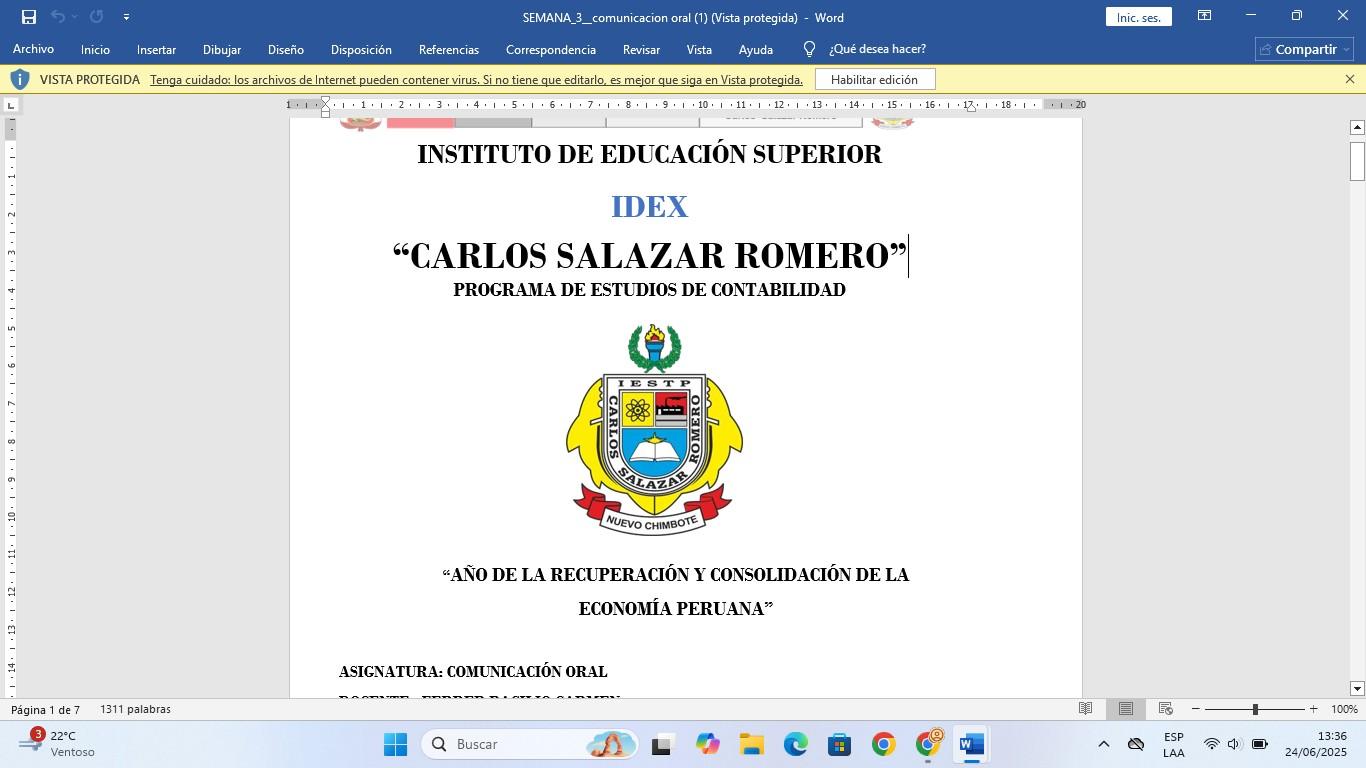Viewport: 1366px width, 768px height.
Task: Open Chrome with profile badge on taskbar
Action: (928, 745)
